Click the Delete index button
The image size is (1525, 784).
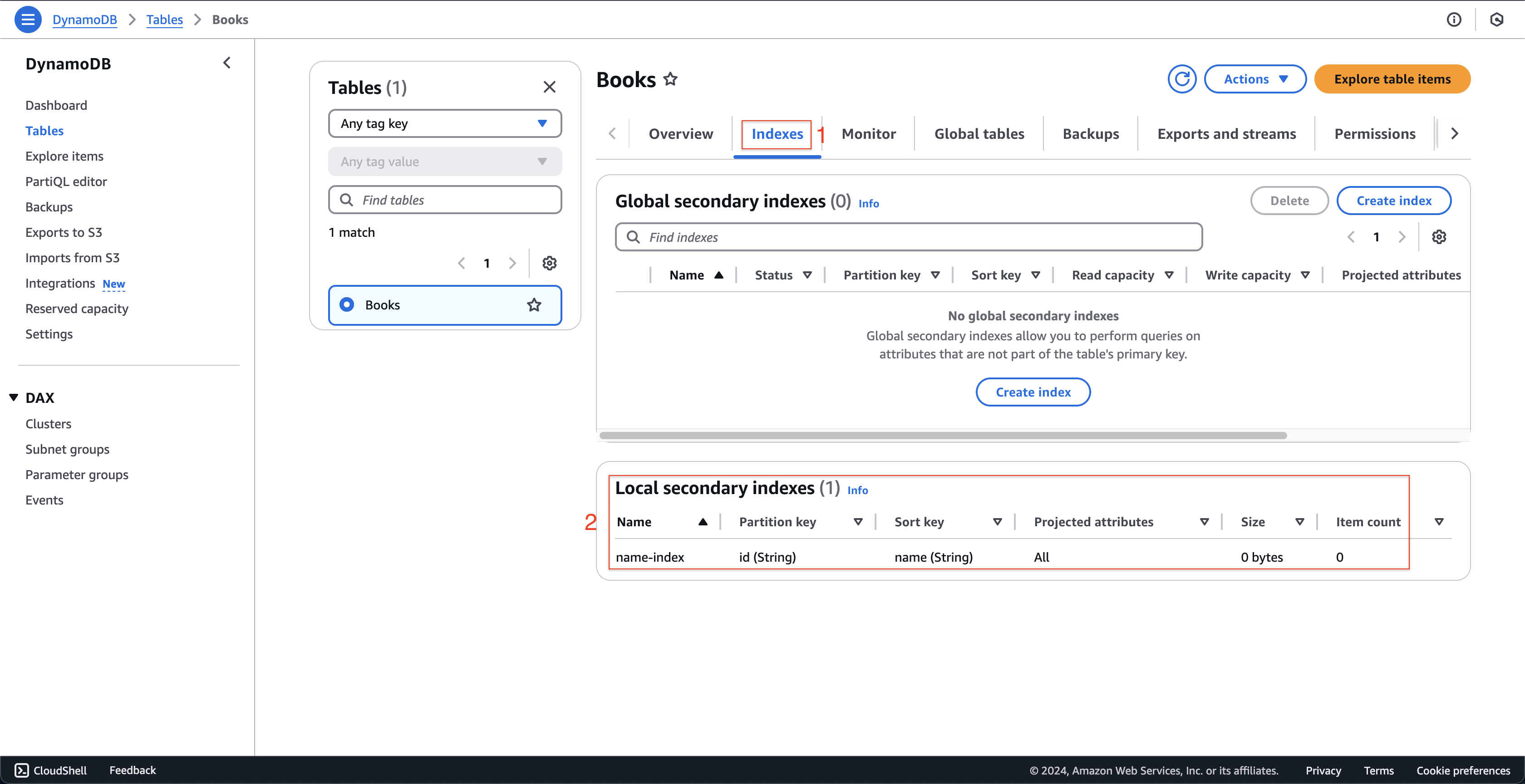click(x=1289, y=201)
